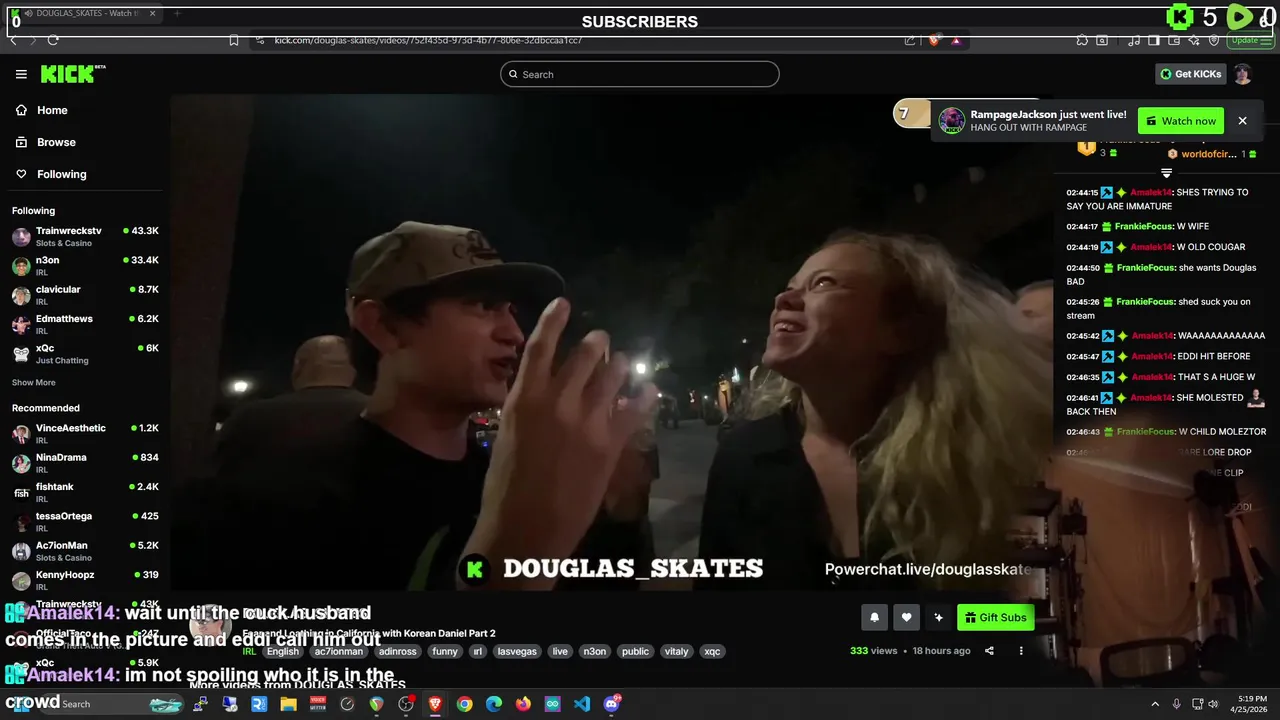Click the Brave Rewards triangle icon
This screenshot has height=720, width=1280.
[x=956, y=40]
